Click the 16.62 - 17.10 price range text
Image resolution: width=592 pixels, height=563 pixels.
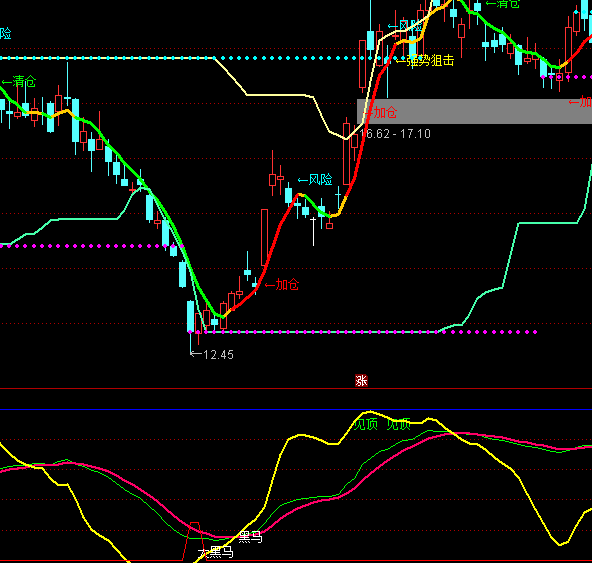point(395,134)
